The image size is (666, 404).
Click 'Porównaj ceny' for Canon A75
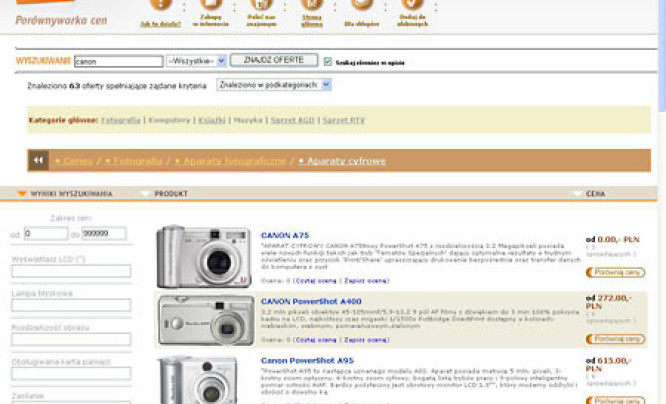click(x=615, y=272)
